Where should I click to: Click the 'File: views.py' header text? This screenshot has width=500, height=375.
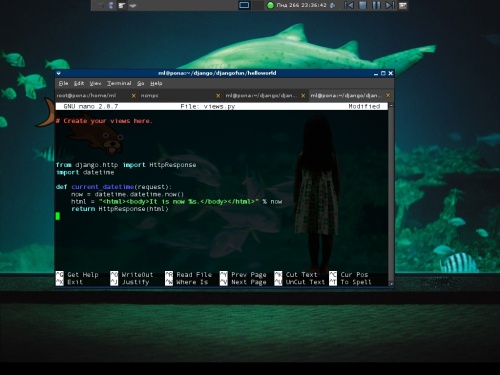(208, 106)
